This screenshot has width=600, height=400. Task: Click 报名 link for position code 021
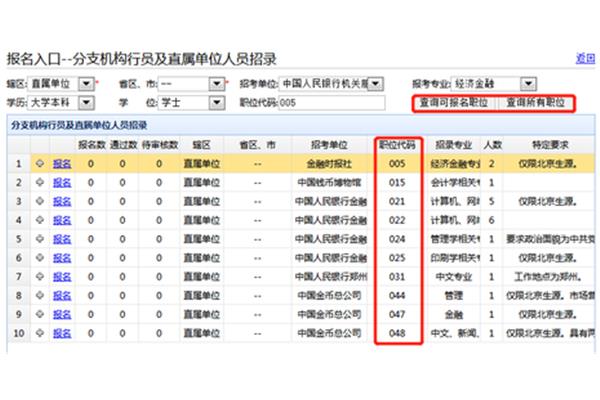pos(62,201)
